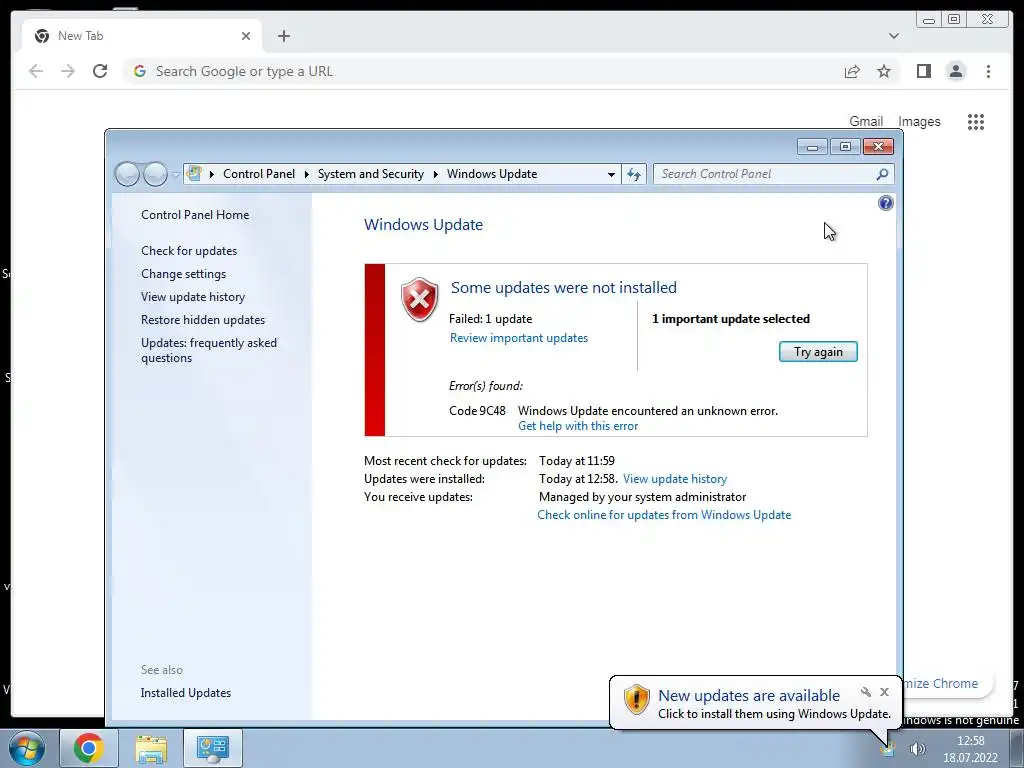The image size is (1024, 768).
Task: Close the New Tab tab in Chrome
Action: click(x=246, y=36)
